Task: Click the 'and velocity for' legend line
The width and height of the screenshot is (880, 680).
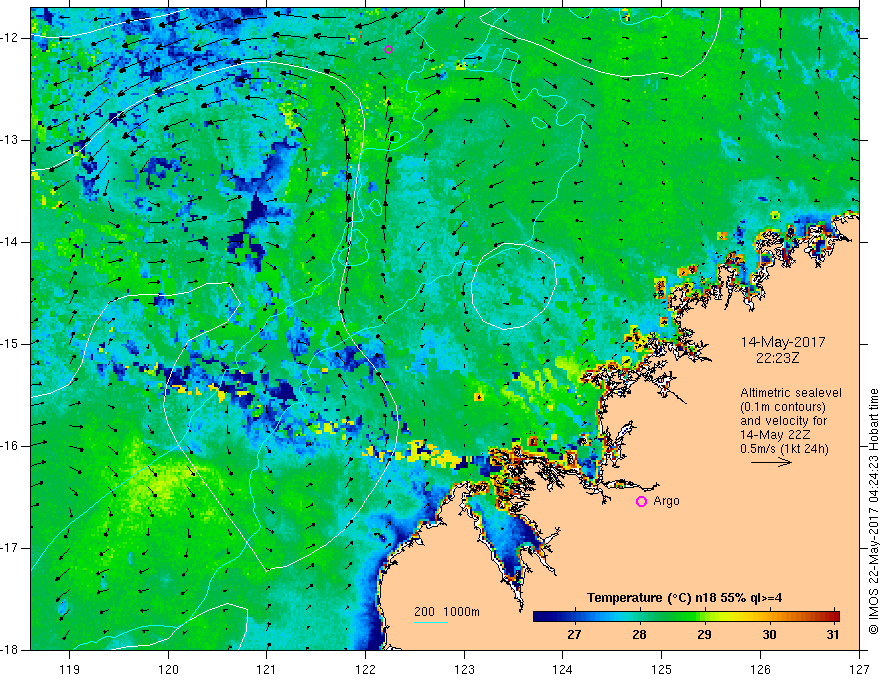Action: [x=783, y=421]
